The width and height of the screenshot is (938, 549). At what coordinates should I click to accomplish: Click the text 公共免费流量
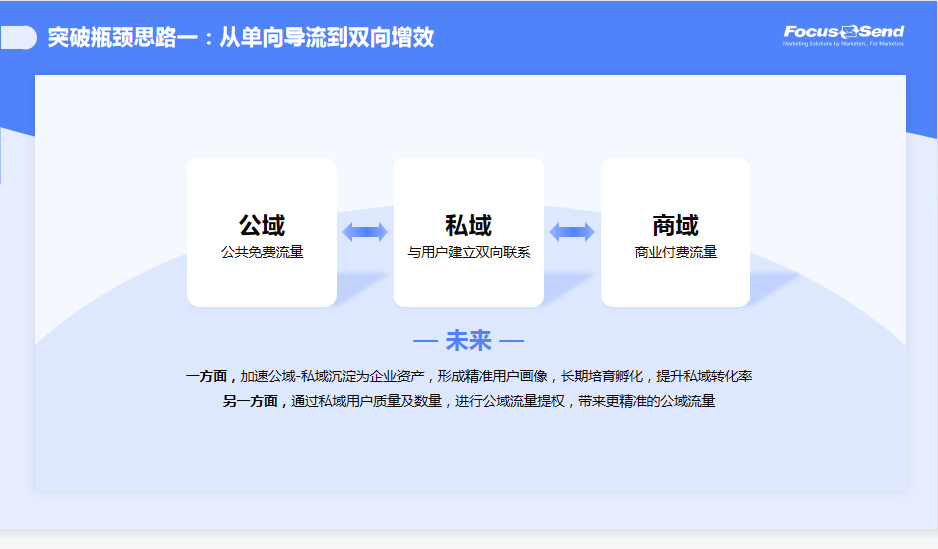pos(262,252)
